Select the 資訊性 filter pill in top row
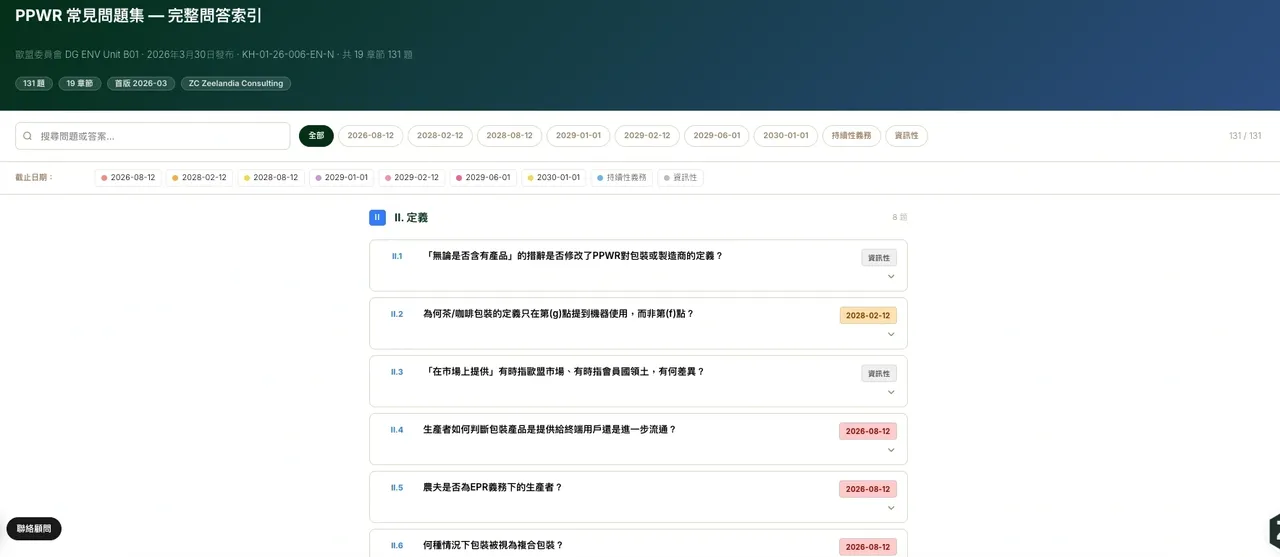 [x=906, y=136]
